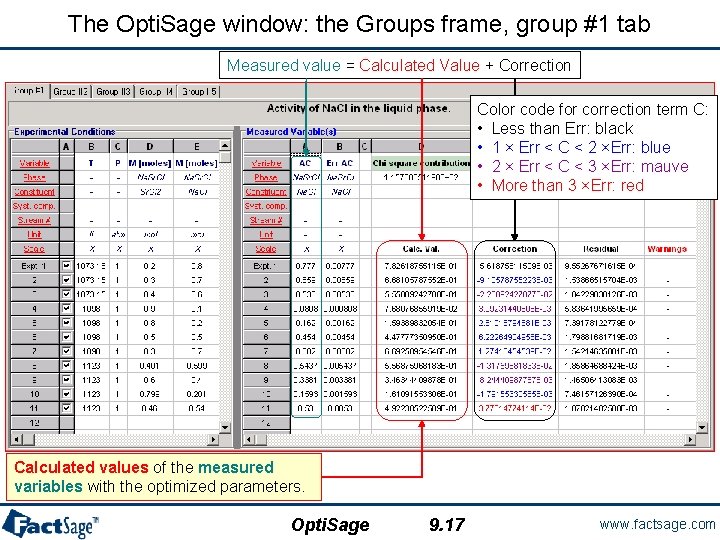The image size is (720, 540).
Task: Switch to the Group #4 tab
Action: pyautogui.click(x=156, y=91)
